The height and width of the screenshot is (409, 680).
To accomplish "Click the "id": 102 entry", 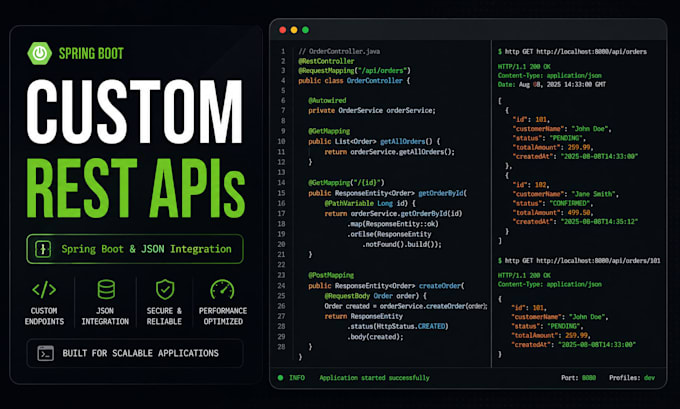I will (530, 185).
